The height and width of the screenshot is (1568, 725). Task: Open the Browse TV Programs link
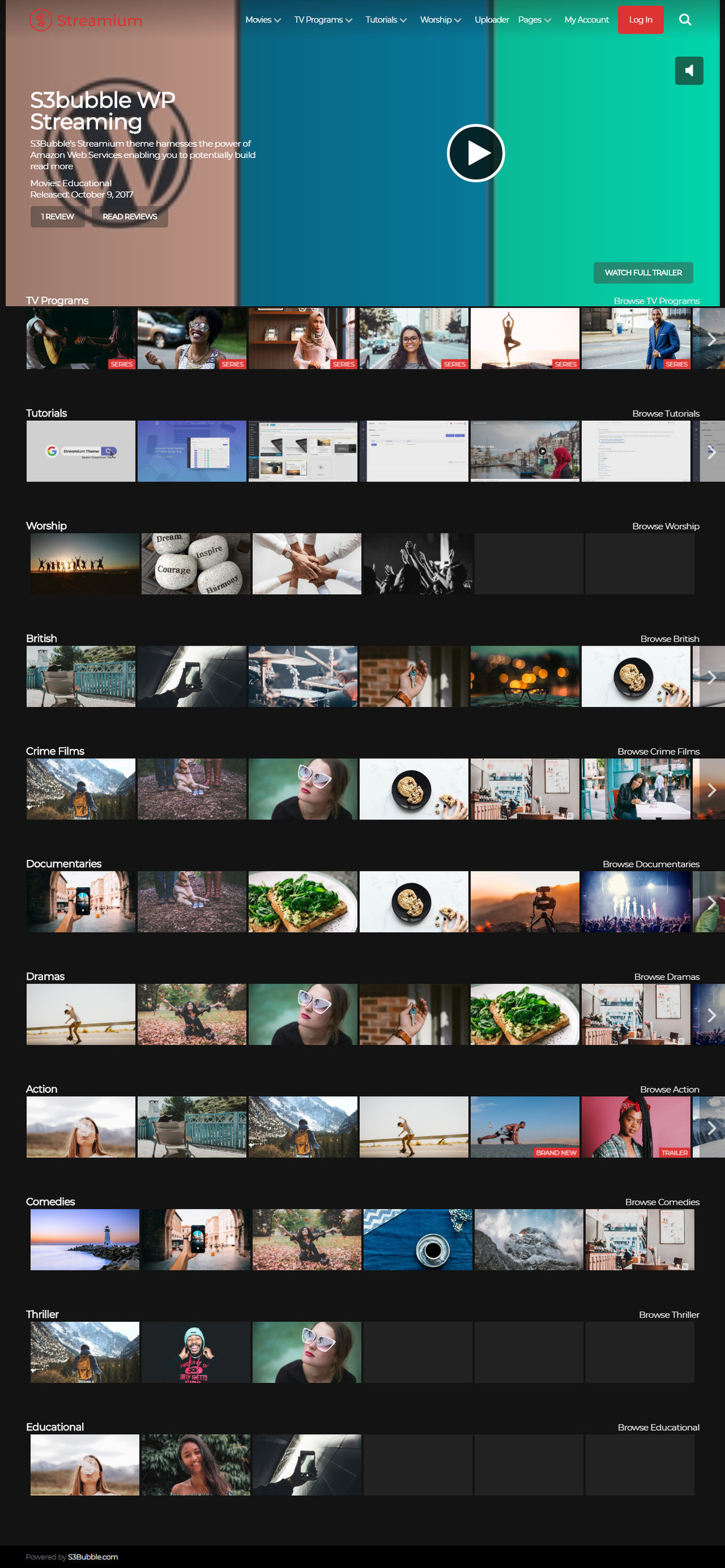point(656,301)
